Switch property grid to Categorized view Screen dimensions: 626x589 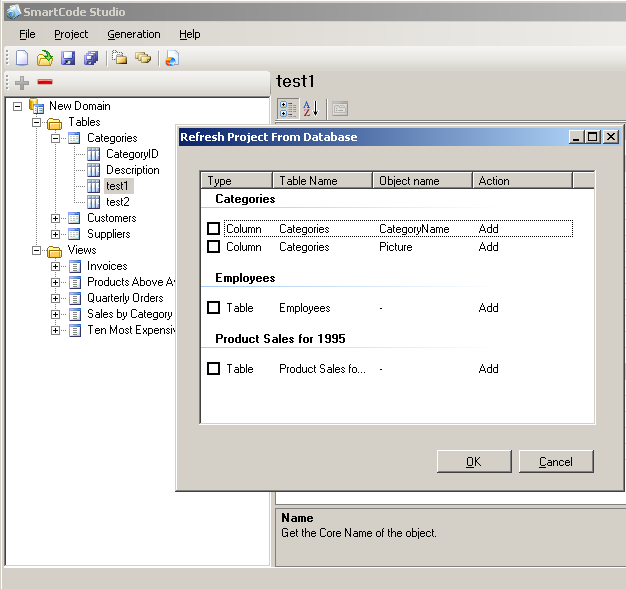point(288,109)
